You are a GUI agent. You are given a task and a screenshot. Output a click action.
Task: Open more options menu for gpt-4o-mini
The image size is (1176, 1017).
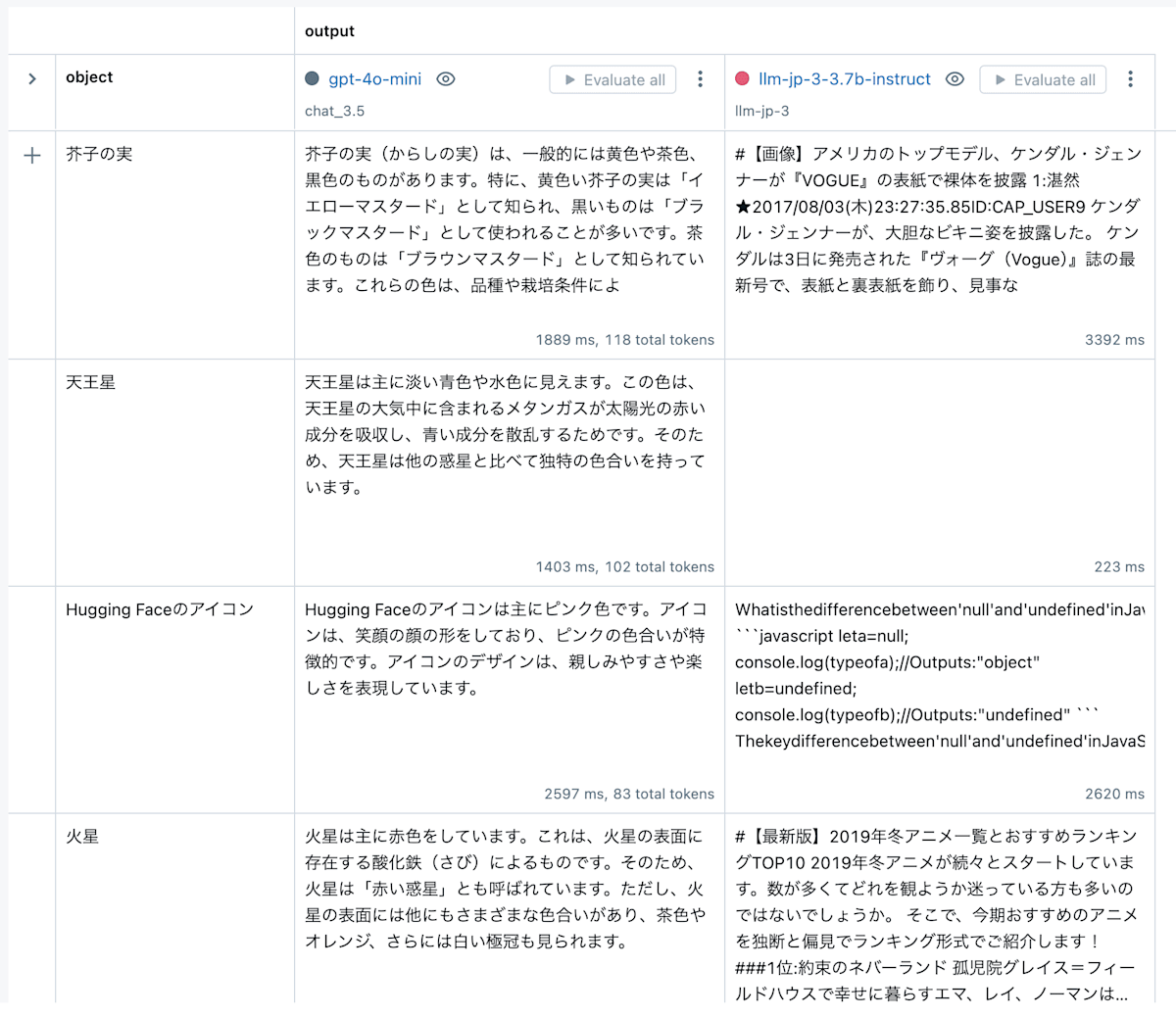pyautogui.click(x=700, y=79)
